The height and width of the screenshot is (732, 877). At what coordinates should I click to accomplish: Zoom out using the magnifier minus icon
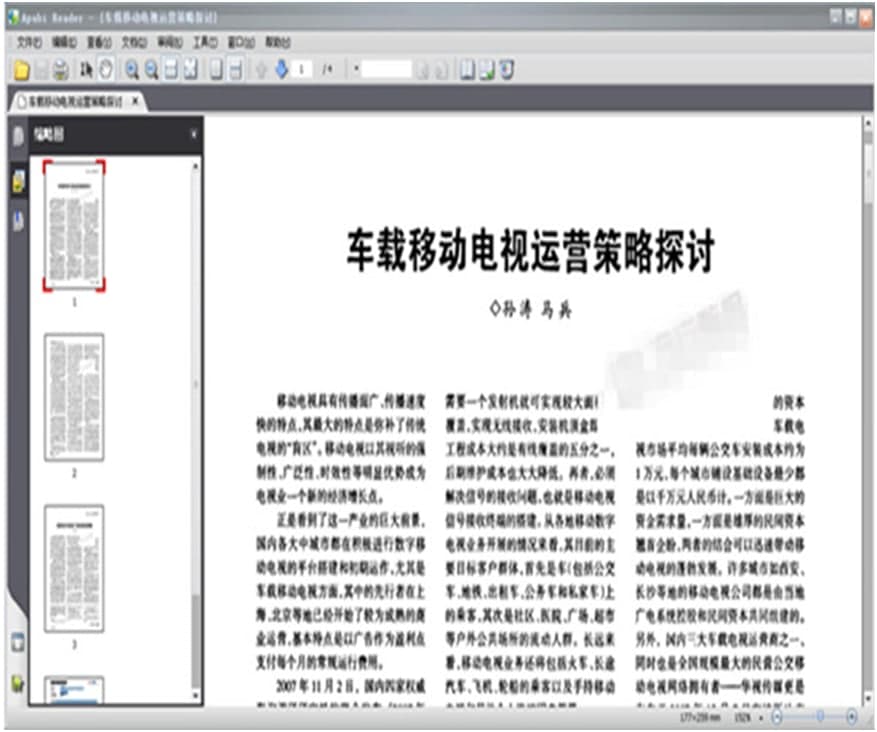tap(151, 69)
